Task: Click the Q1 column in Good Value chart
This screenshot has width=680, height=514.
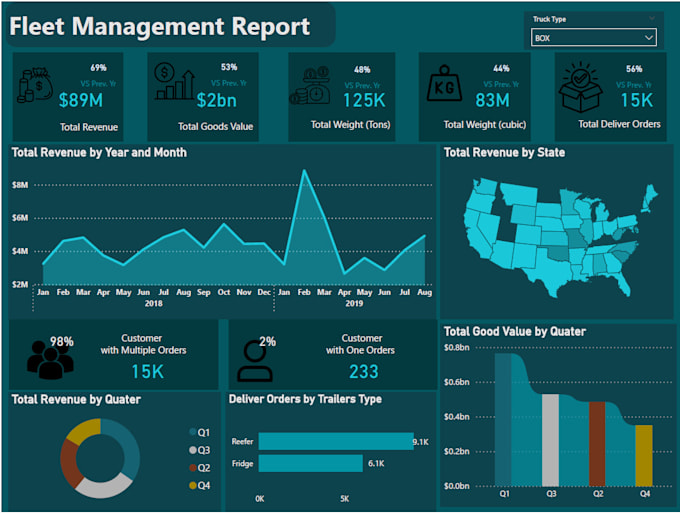Action: pyautogui.click(x=503, y=420)
